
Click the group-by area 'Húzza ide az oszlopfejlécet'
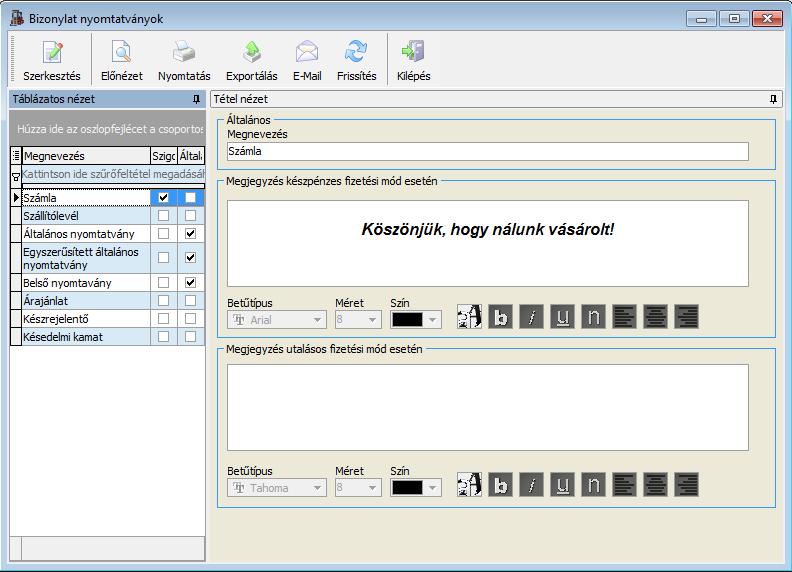coord(108,129)
